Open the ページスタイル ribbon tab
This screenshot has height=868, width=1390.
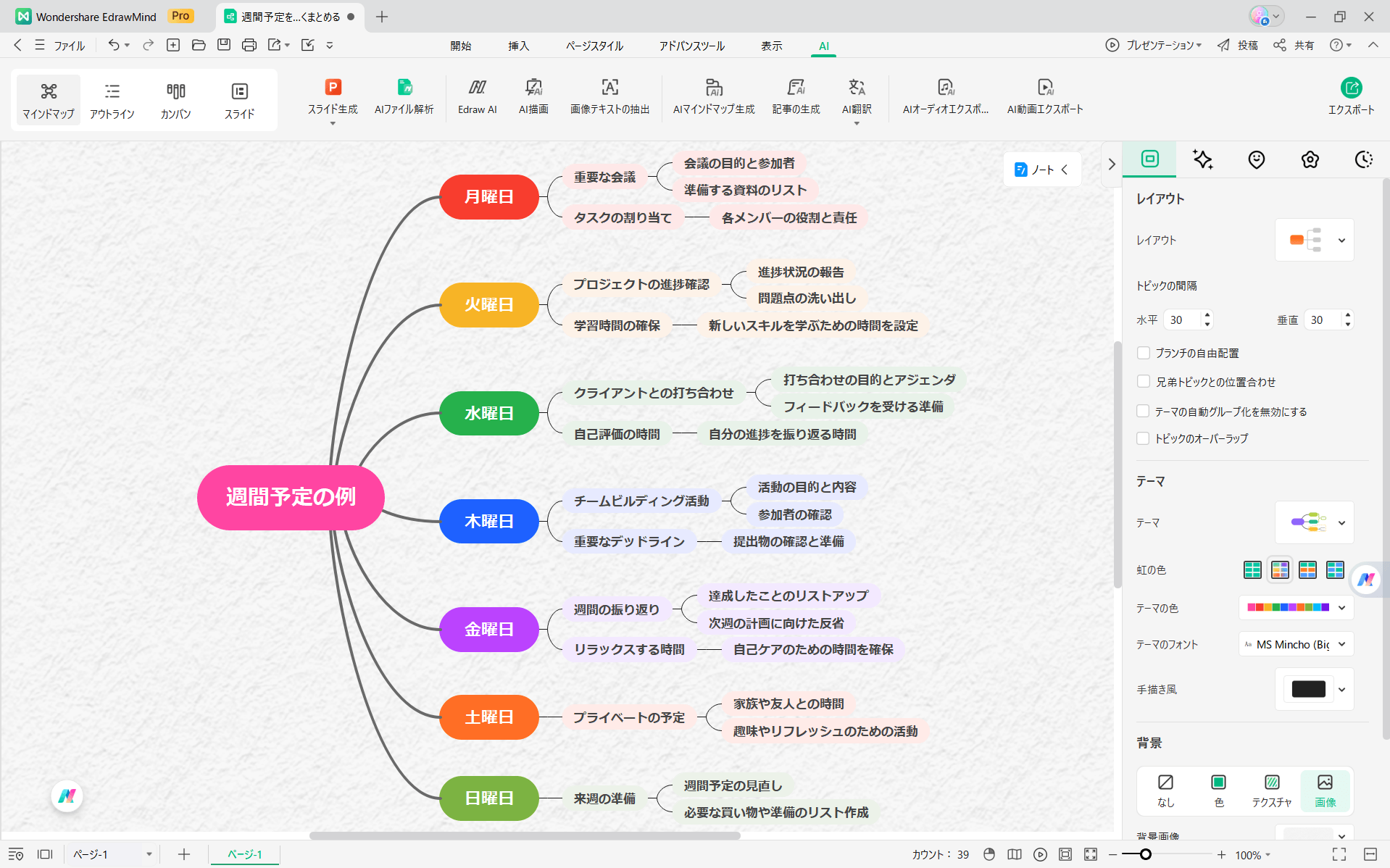tap(595, 46)
